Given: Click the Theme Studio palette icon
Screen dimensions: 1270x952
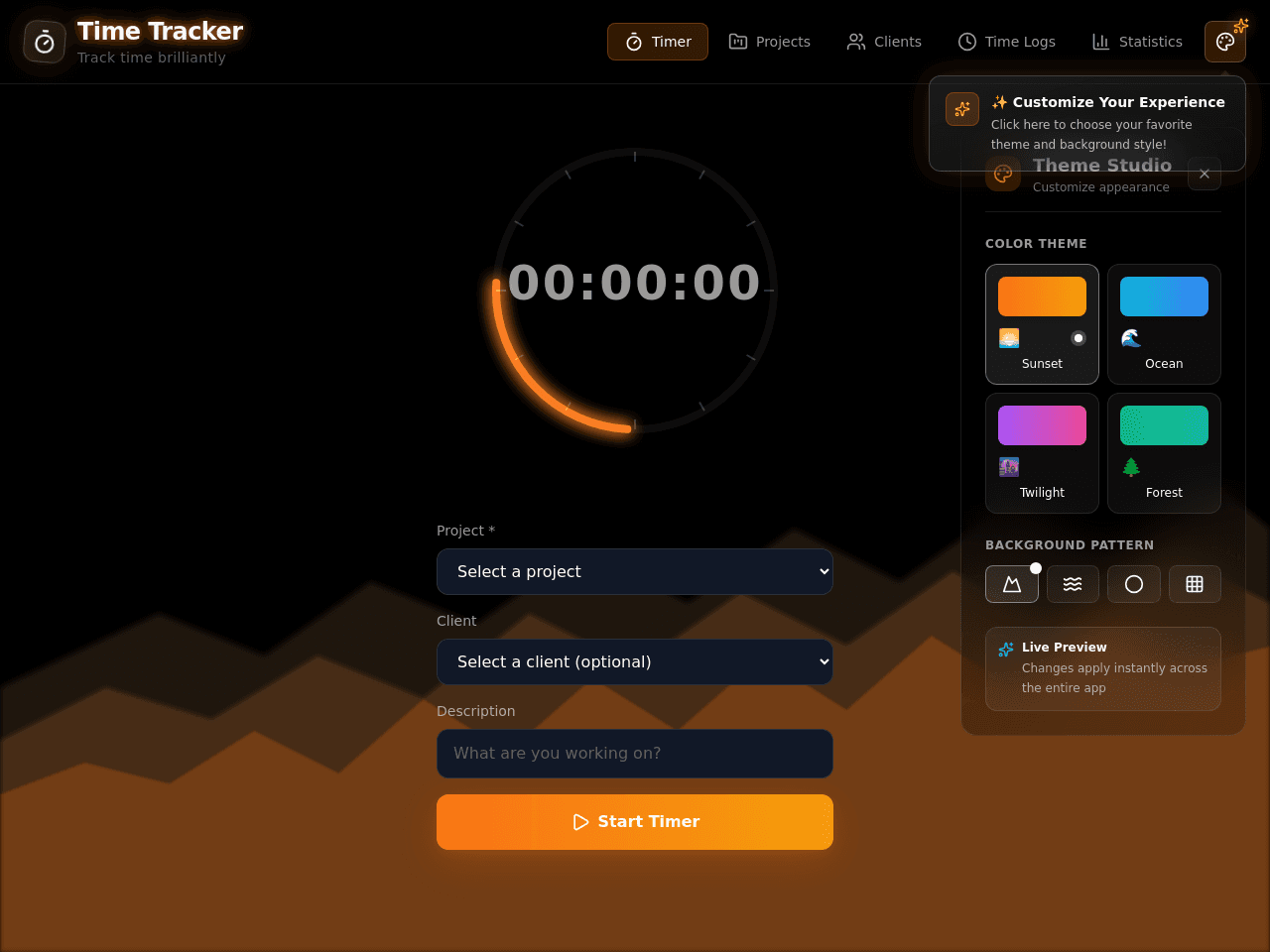Looking at the screenshot, I should (x=1003, y=175).
